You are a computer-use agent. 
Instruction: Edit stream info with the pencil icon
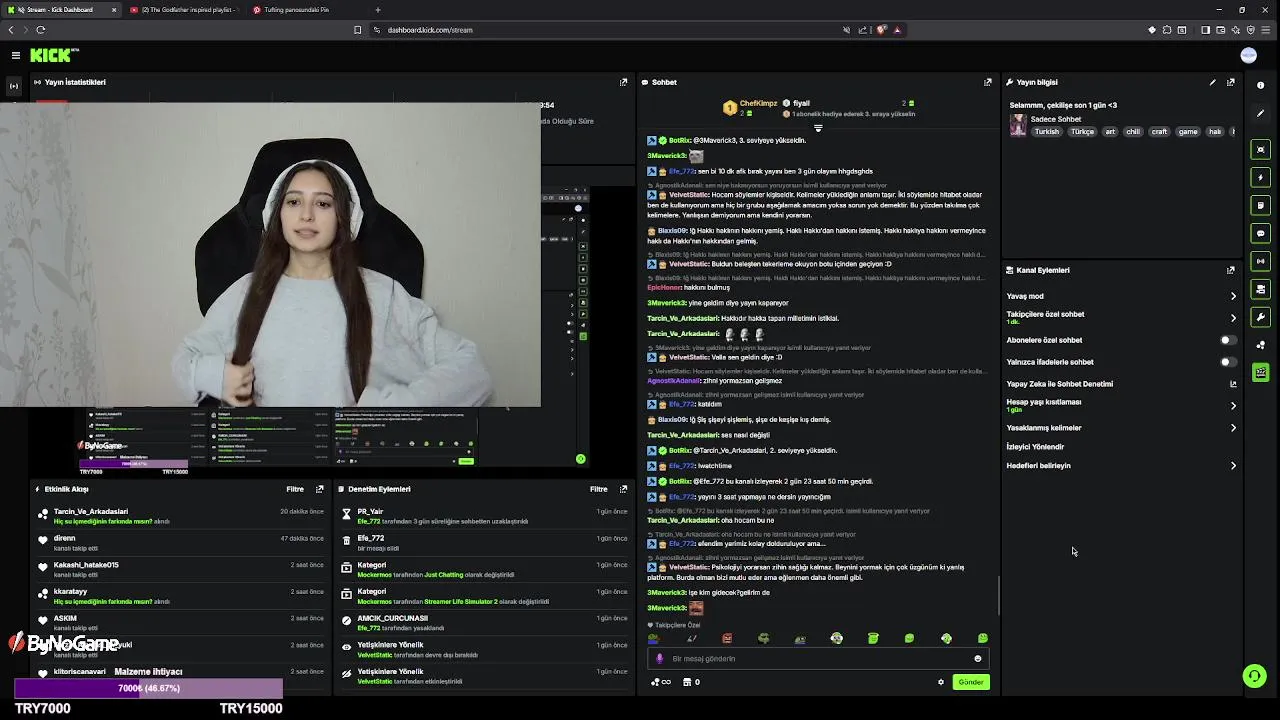tap(1212, 82)
